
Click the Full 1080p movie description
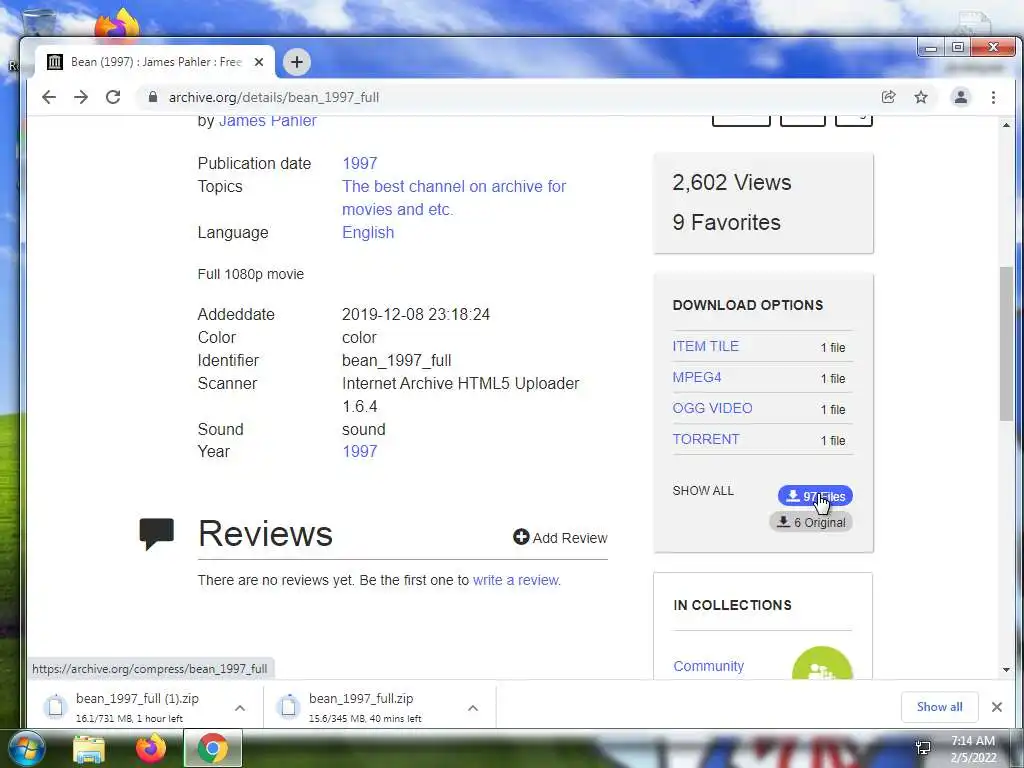point(251,274)
